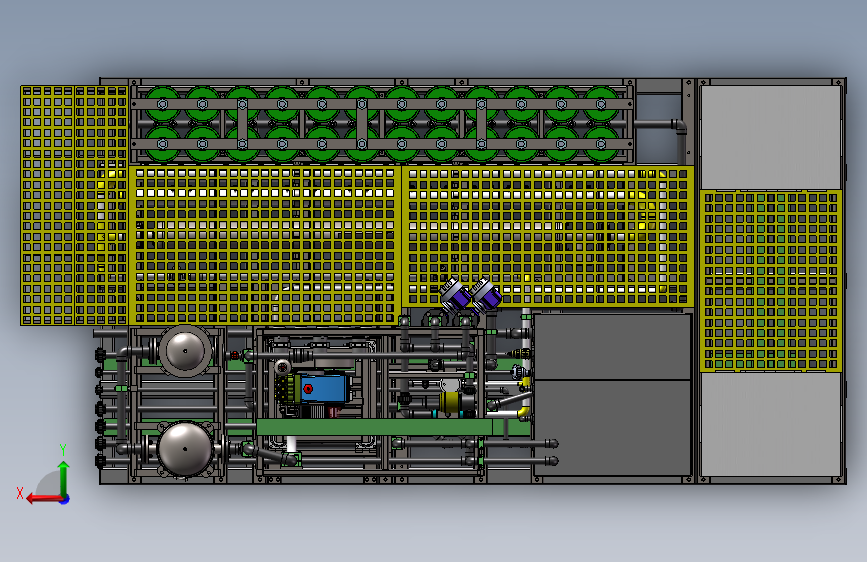Select the small red valve beside upper vessel
Image resolution: width=867 pixels, height=562 pixels.
[234, 355]
